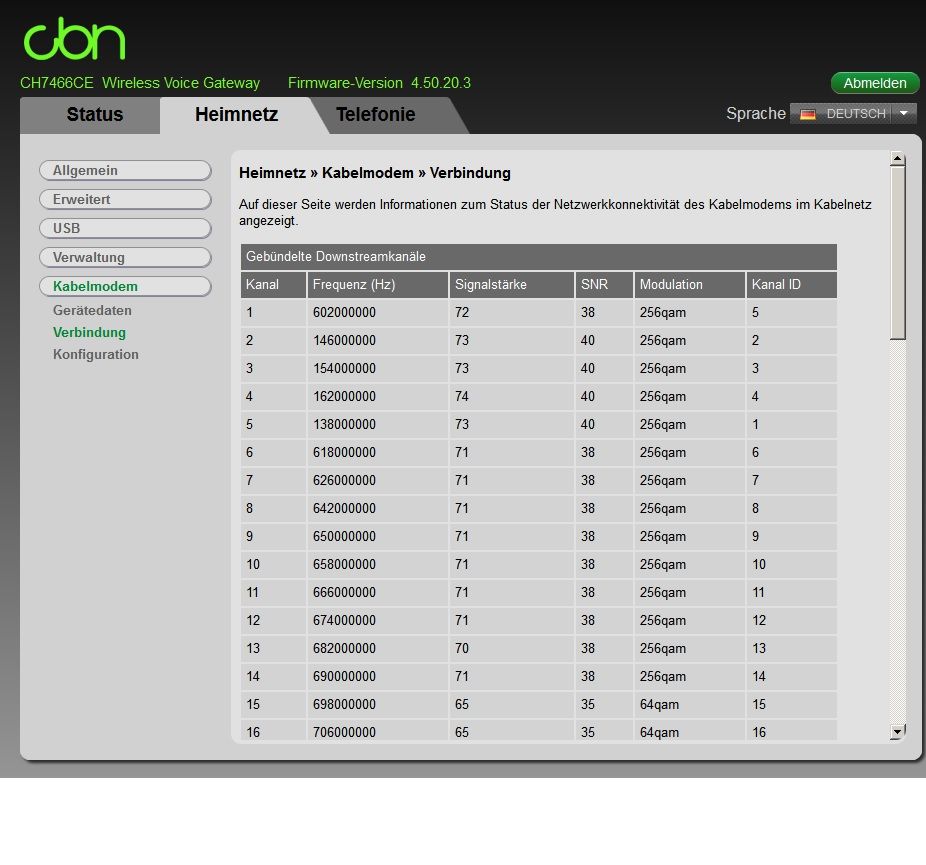The image size is (926, 865).
Task: Click the Kanal column header
Action: pos(273,285)
